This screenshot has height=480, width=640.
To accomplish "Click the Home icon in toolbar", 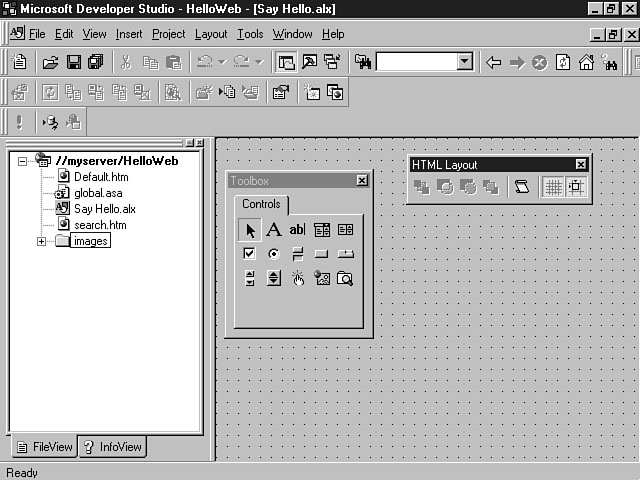I will 586,62.
